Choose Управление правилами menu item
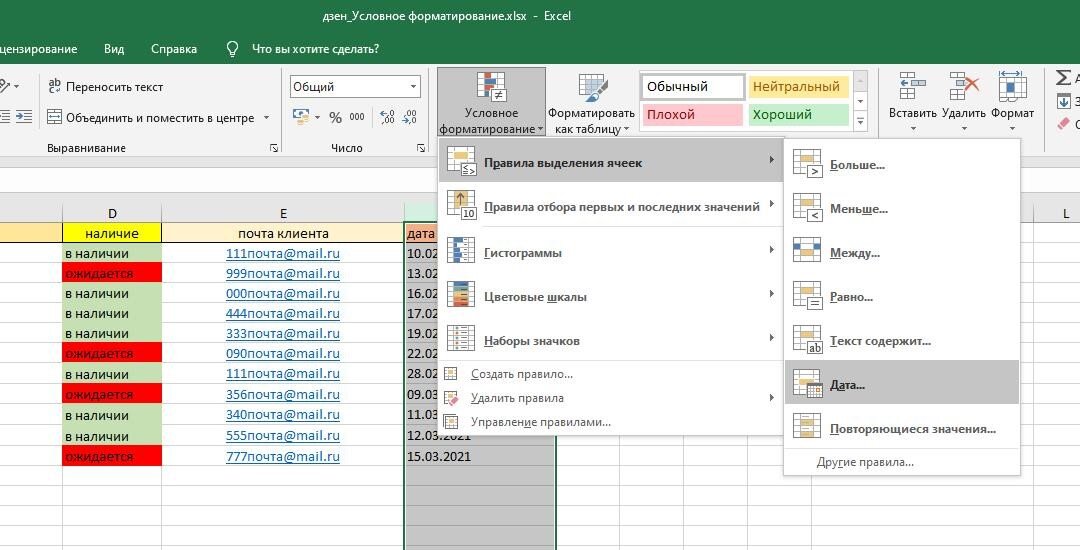 tap(611, 422)
